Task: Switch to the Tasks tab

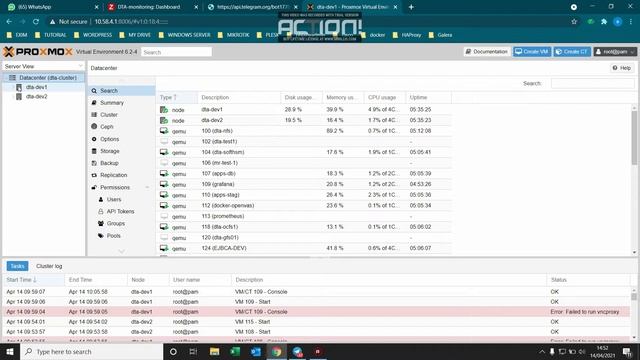Action: (17, 266)
